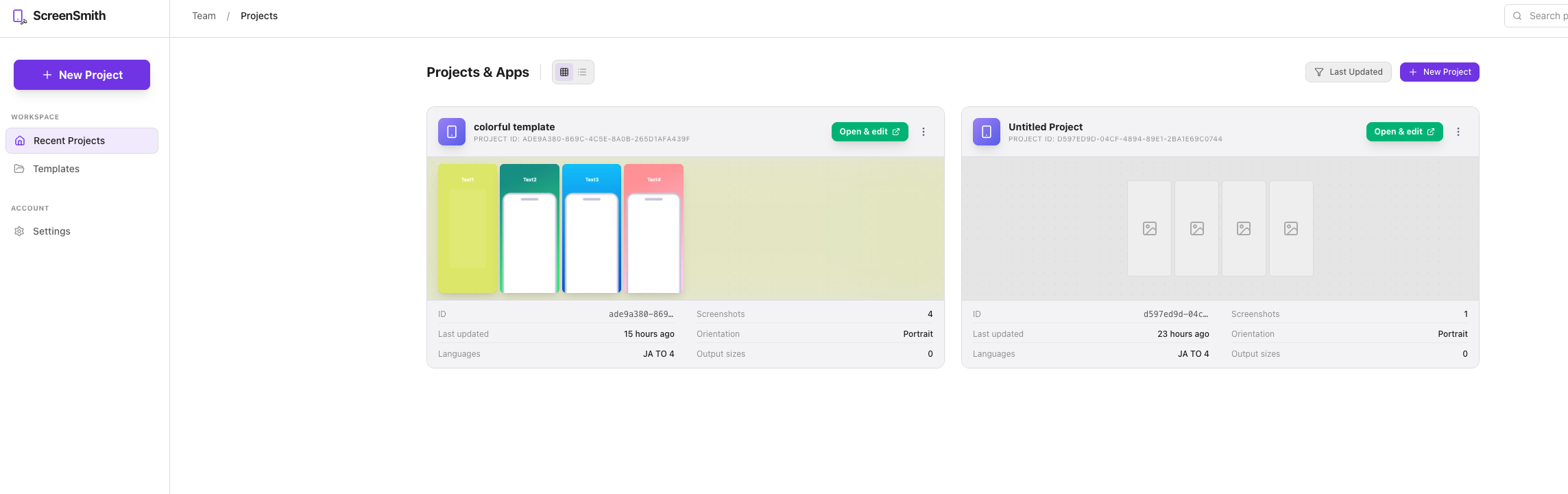Screen dimensions: 1568x494
Task: Click the Untitled Project phone icon
Action: pyautogui.click(x=987, y=132)
